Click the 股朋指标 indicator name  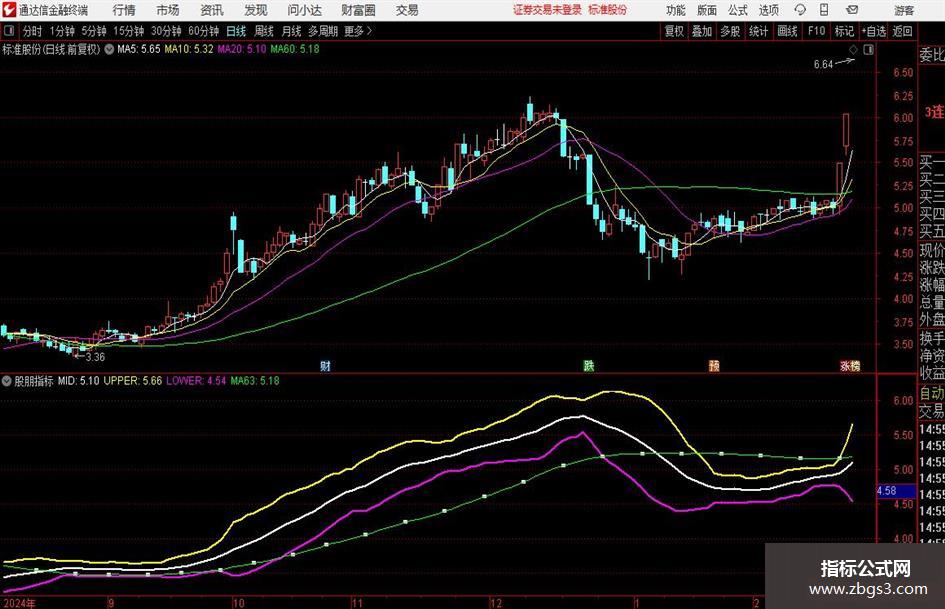click(34, 381)
